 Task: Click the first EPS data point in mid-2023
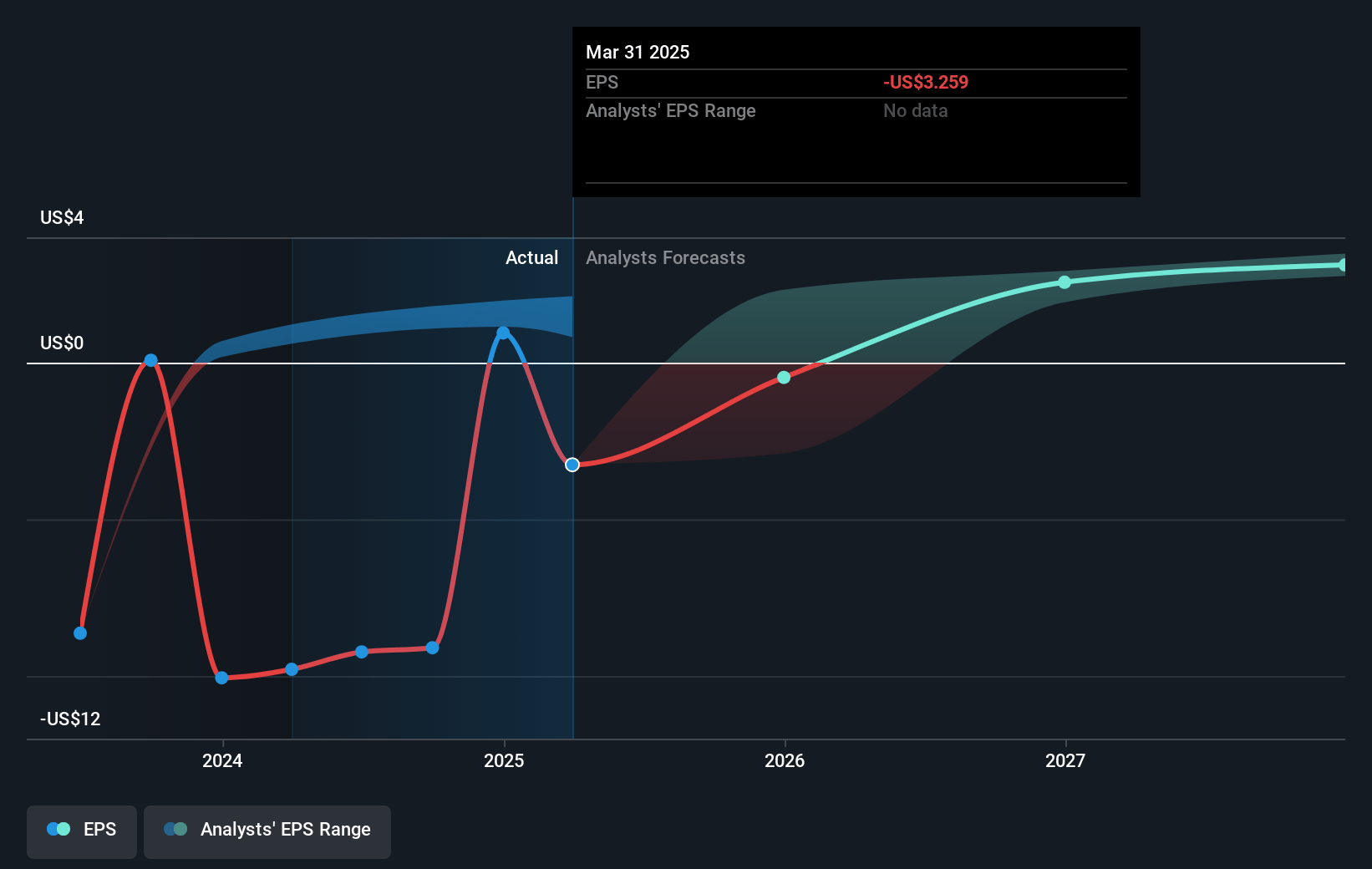[80, 633]
